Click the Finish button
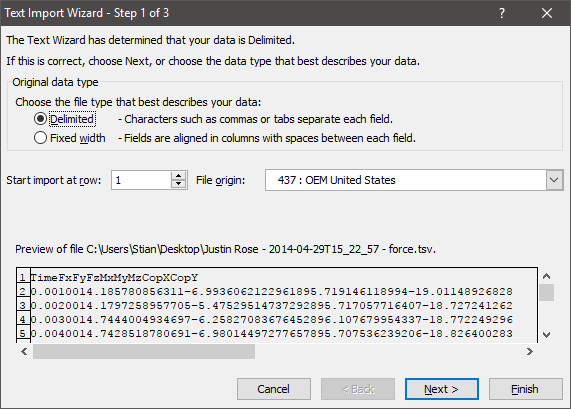Screen dimensions: 571x409 point(525,389)
